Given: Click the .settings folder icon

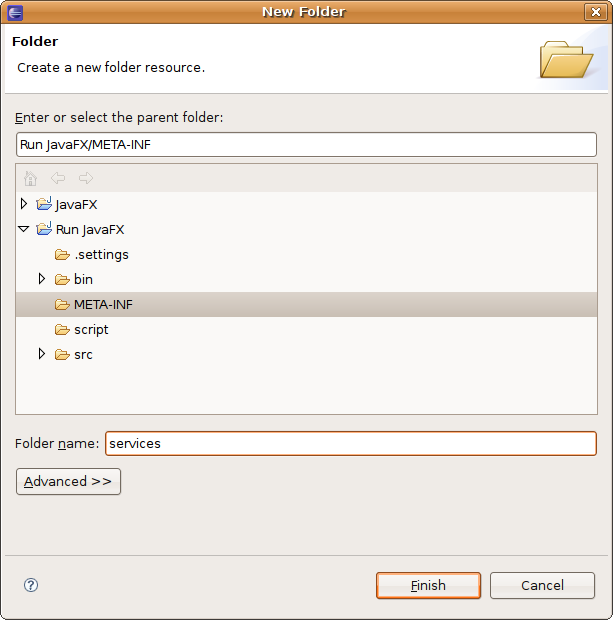Looking at the screenshot, I should pos(62,254).
